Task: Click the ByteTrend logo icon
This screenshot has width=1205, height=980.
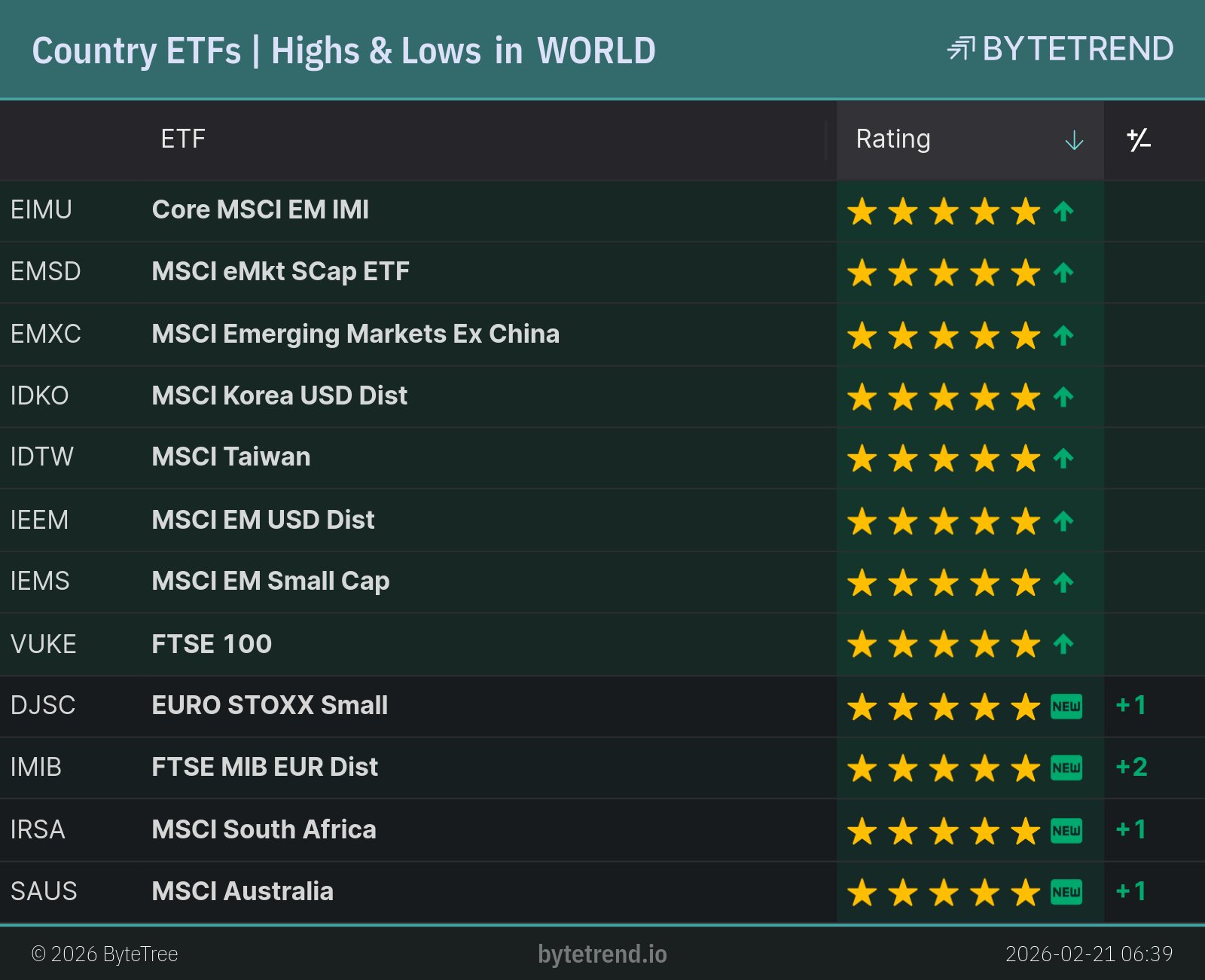Action: [961, 49]
